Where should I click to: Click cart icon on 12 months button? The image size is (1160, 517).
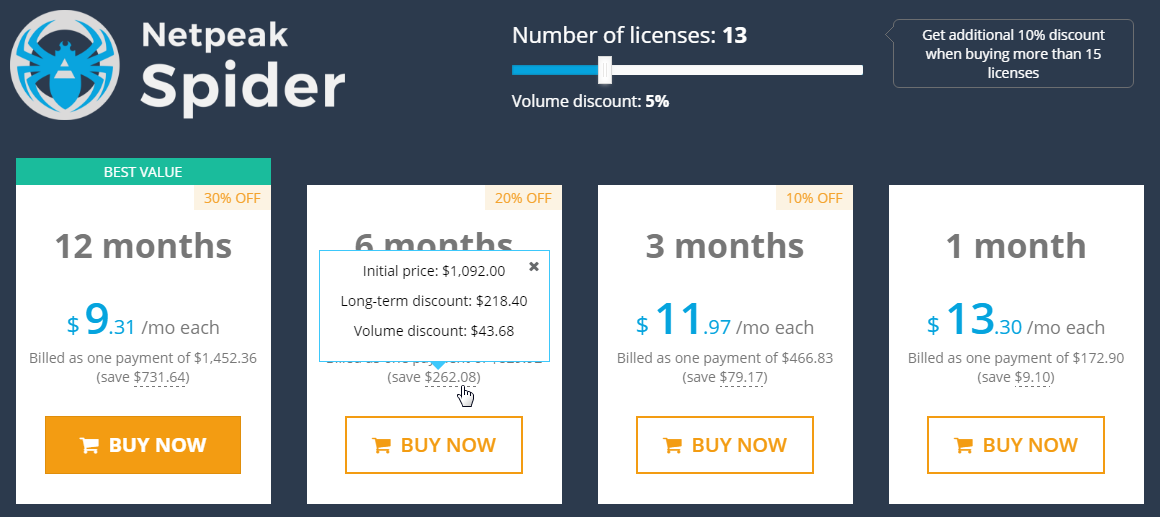[x=90, y=445]
